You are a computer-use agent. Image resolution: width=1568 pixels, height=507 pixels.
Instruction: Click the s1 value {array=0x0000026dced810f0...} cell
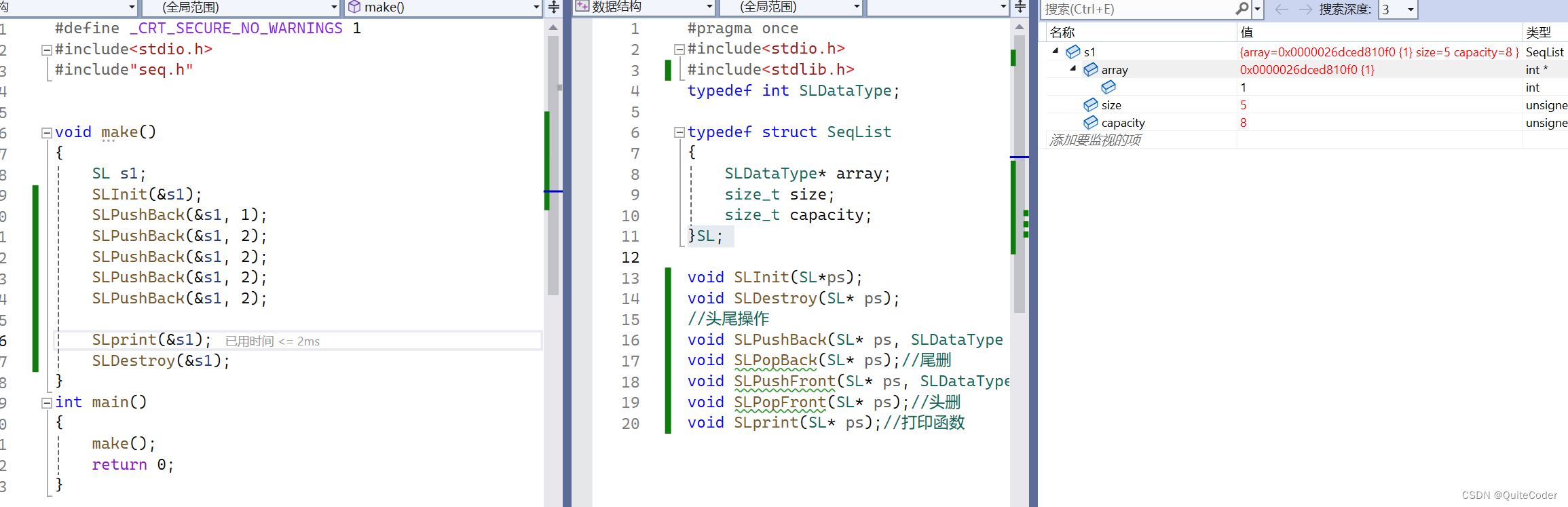pyautogui.click(x=1379, y=52)
